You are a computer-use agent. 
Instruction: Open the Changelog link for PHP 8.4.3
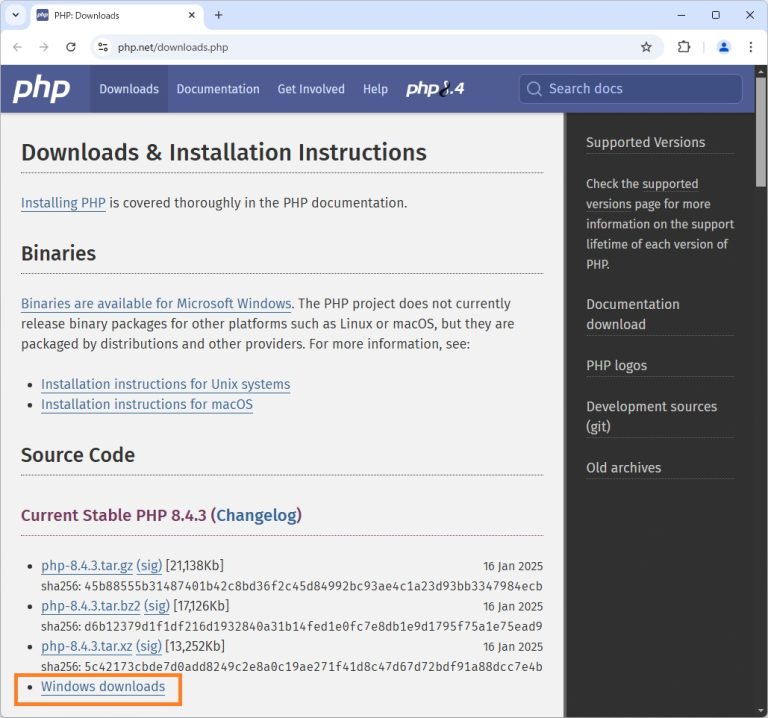click(256, 515)
